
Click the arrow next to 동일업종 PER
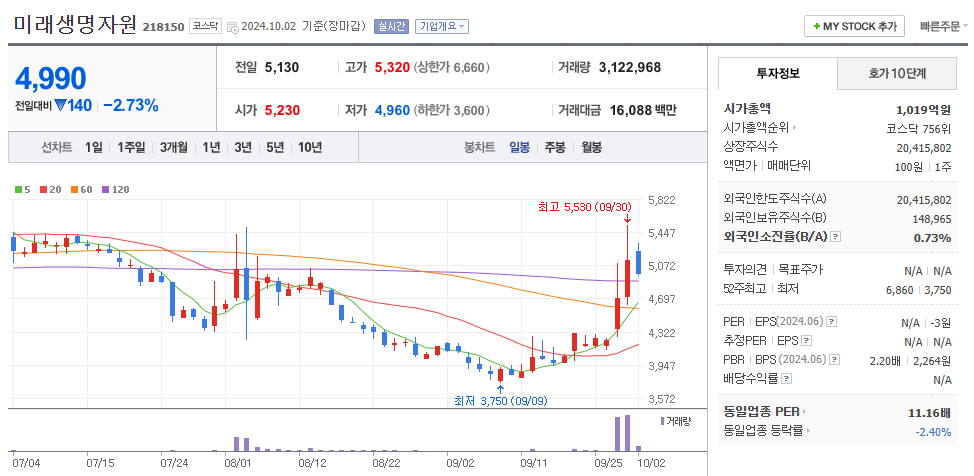pos(804,411)
